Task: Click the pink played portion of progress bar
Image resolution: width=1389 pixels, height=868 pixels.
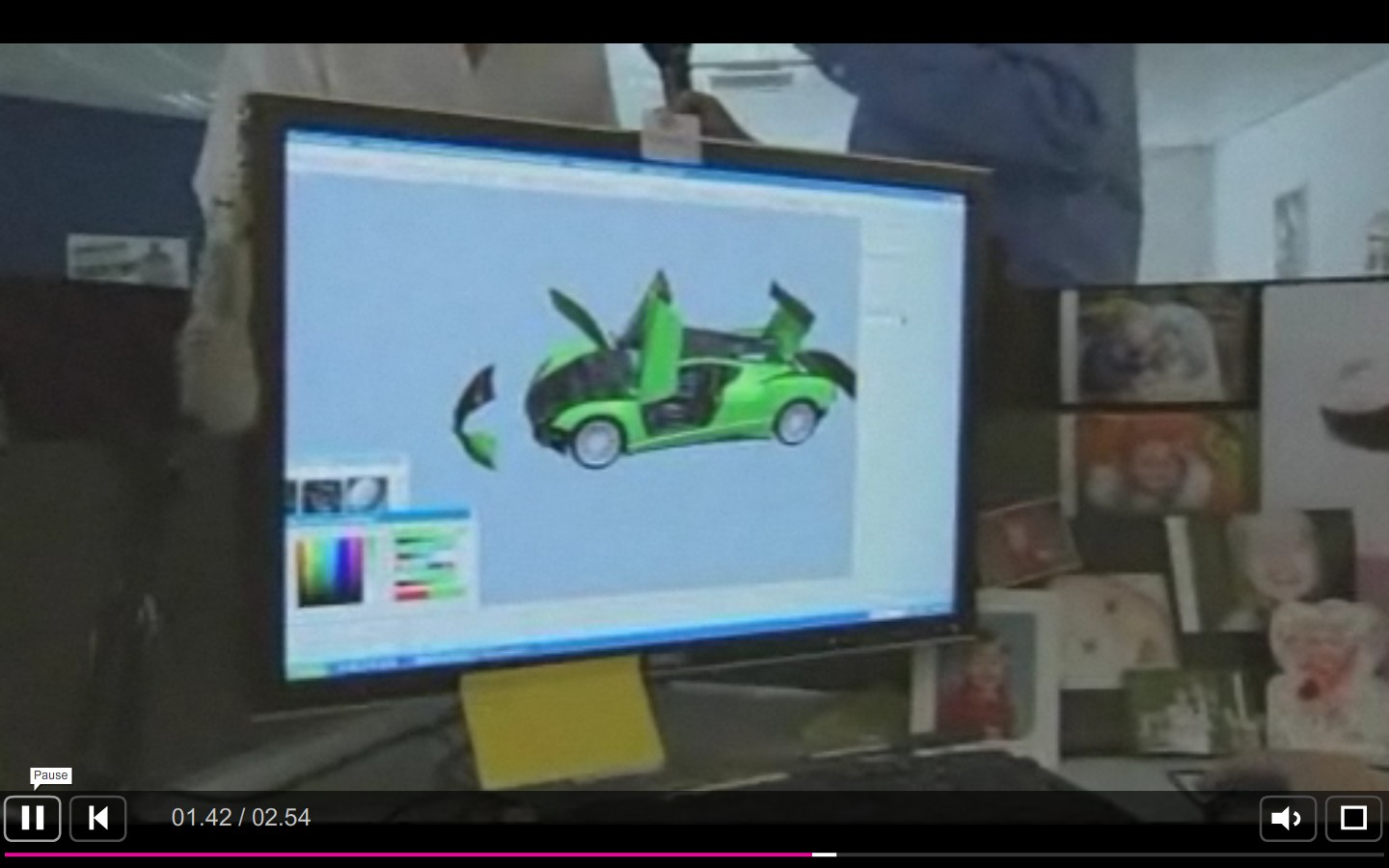Action: (405, 854)
